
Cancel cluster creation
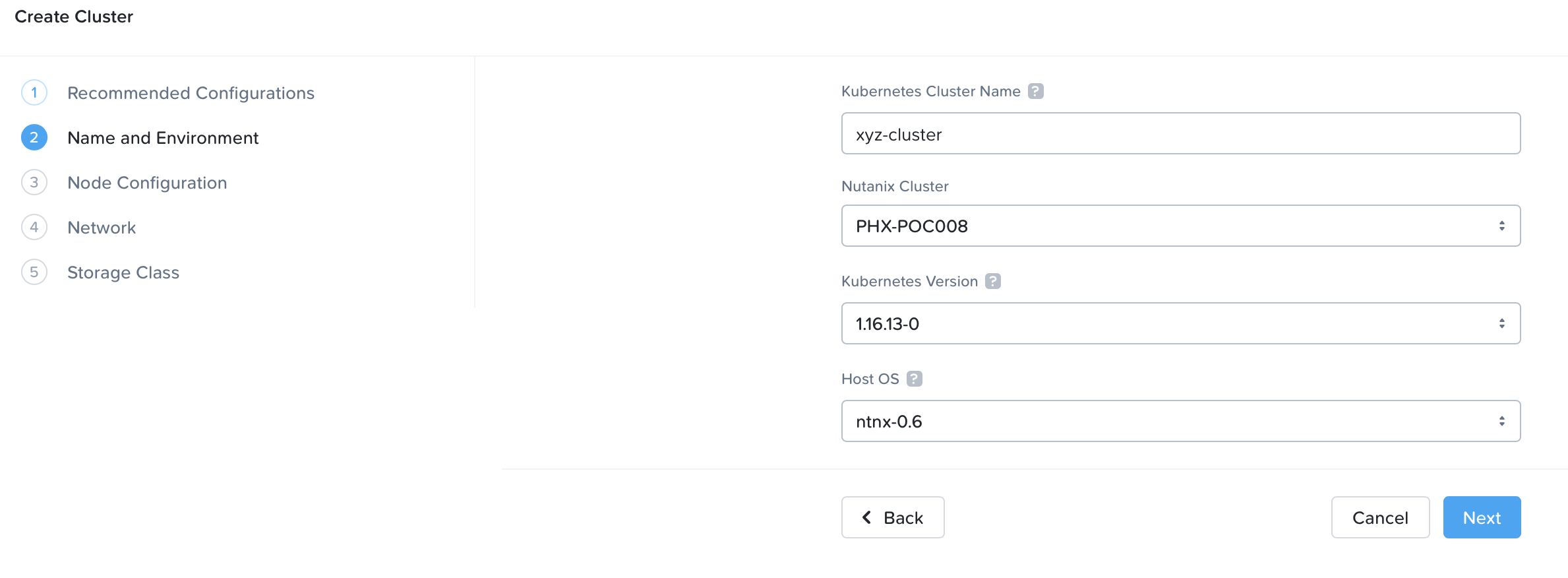(1380, 517)
